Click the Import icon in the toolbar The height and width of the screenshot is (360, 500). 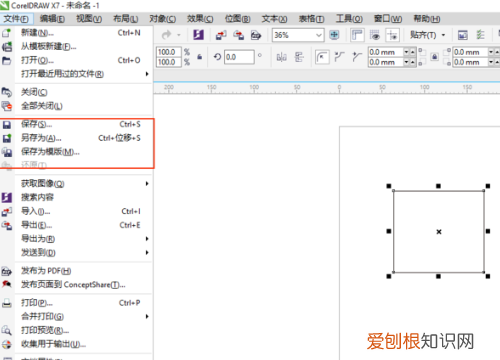point(221,35)
